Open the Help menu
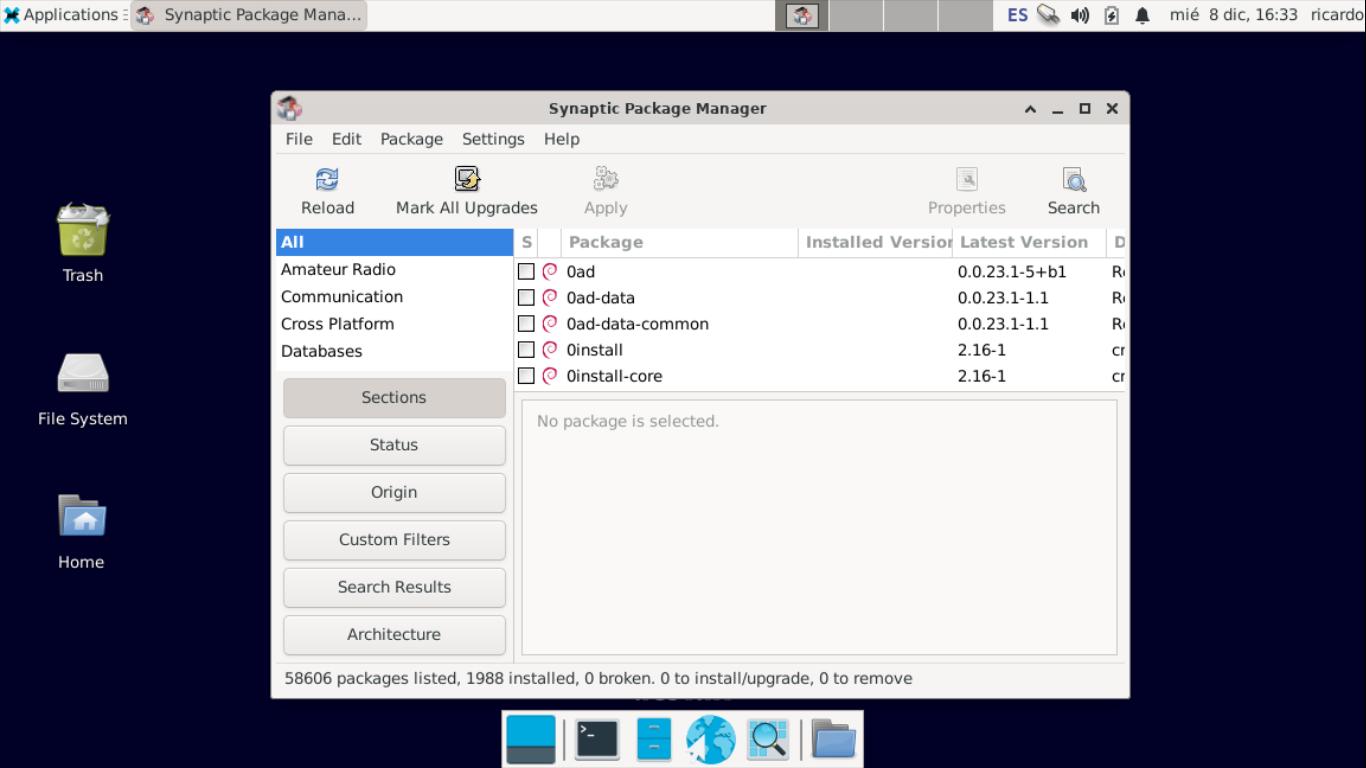This screenshot has height=768, width=1366. [562, 139]
